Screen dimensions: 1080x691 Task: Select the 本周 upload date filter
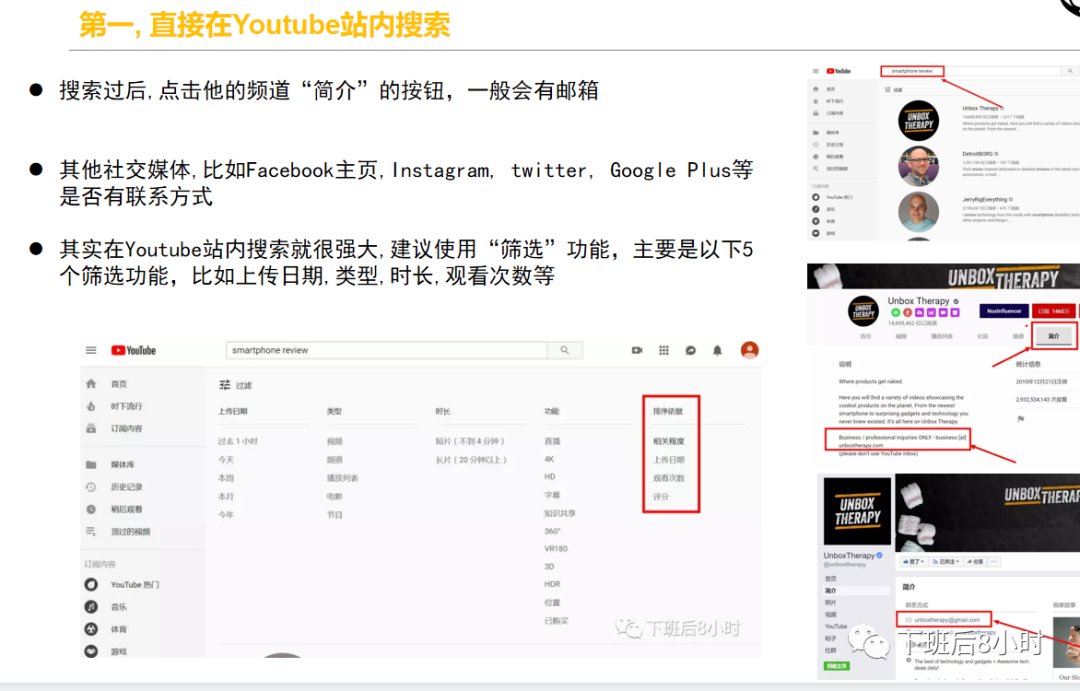[226, 478]
